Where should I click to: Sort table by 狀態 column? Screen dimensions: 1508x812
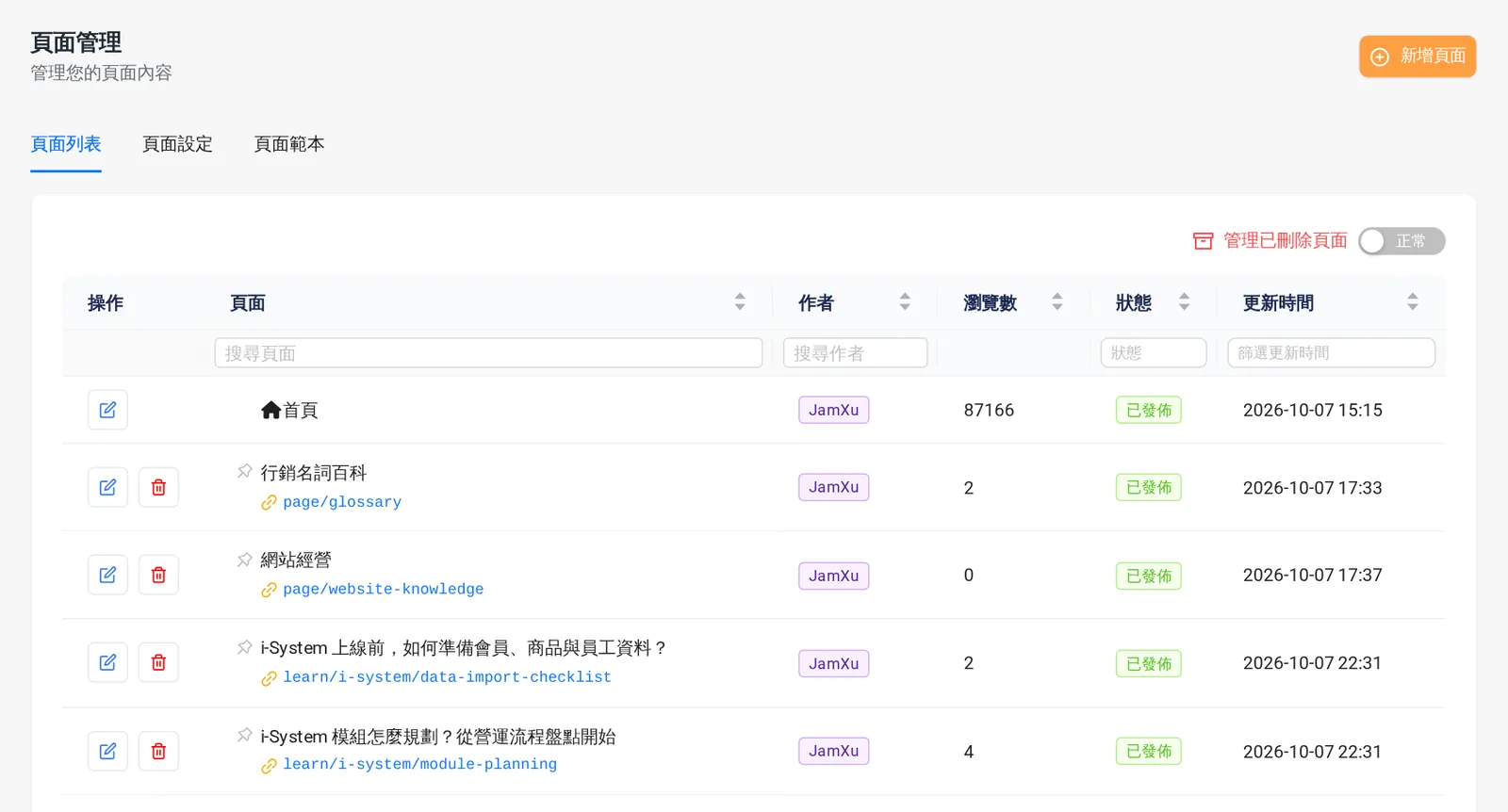click(x=1185, y=302)
